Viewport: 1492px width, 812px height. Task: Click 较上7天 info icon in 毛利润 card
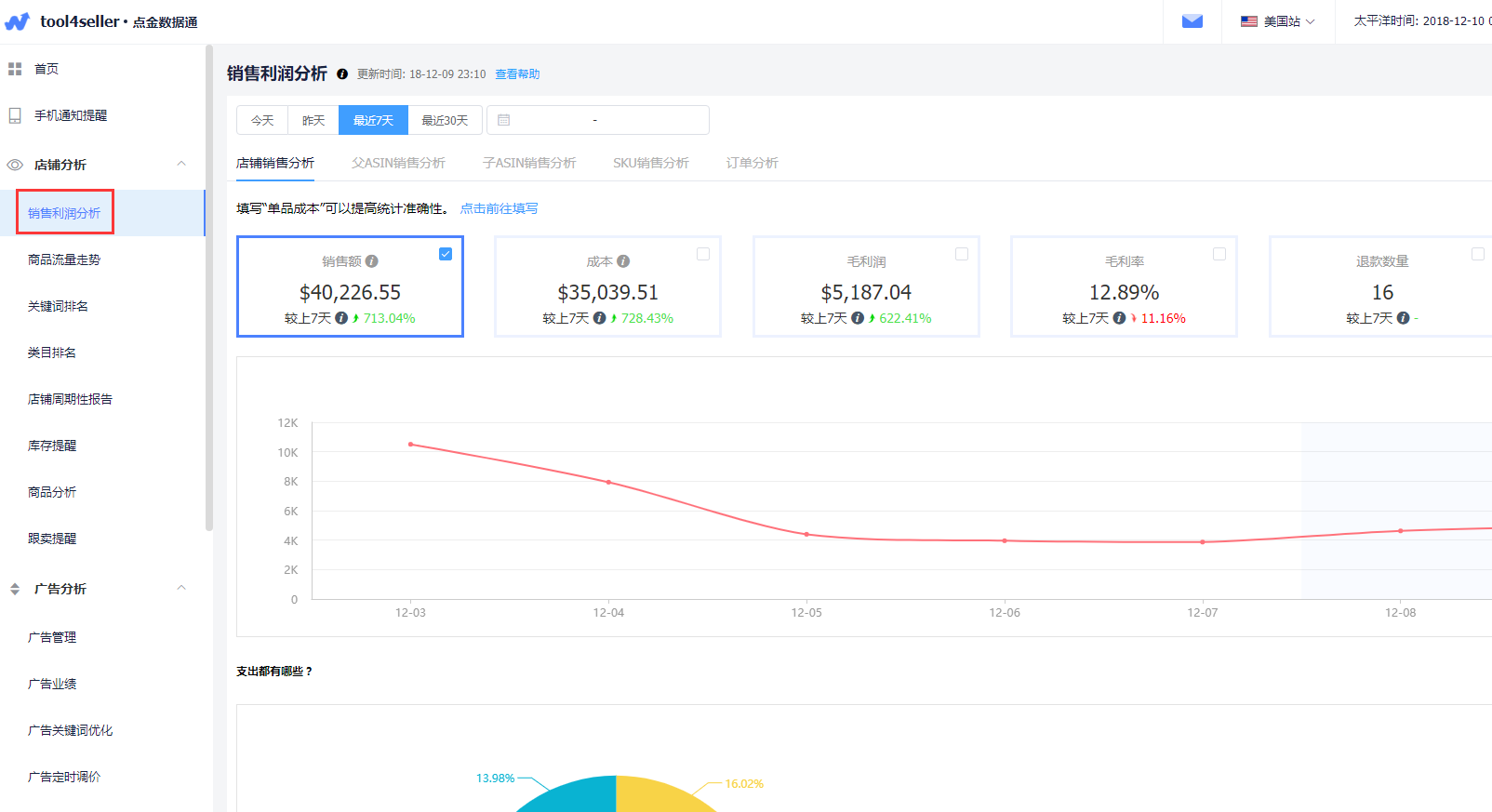click(858, 318)
